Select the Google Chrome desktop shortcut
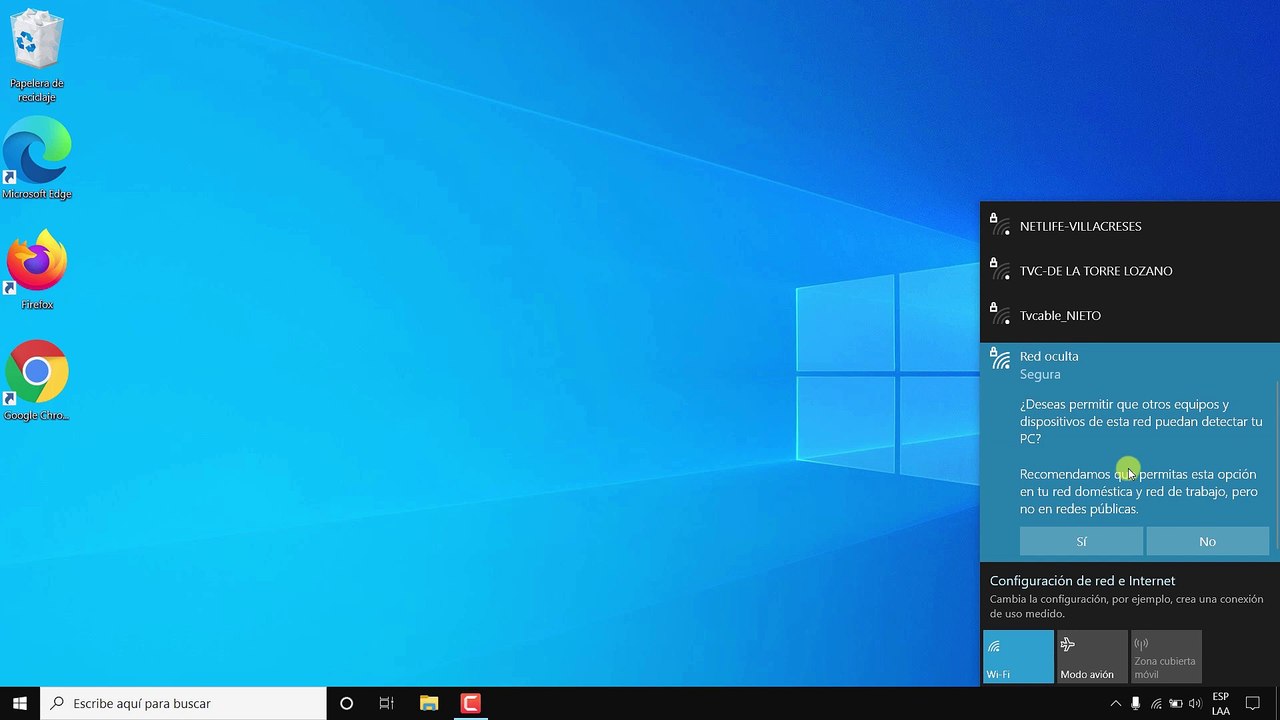 point(37,380)
